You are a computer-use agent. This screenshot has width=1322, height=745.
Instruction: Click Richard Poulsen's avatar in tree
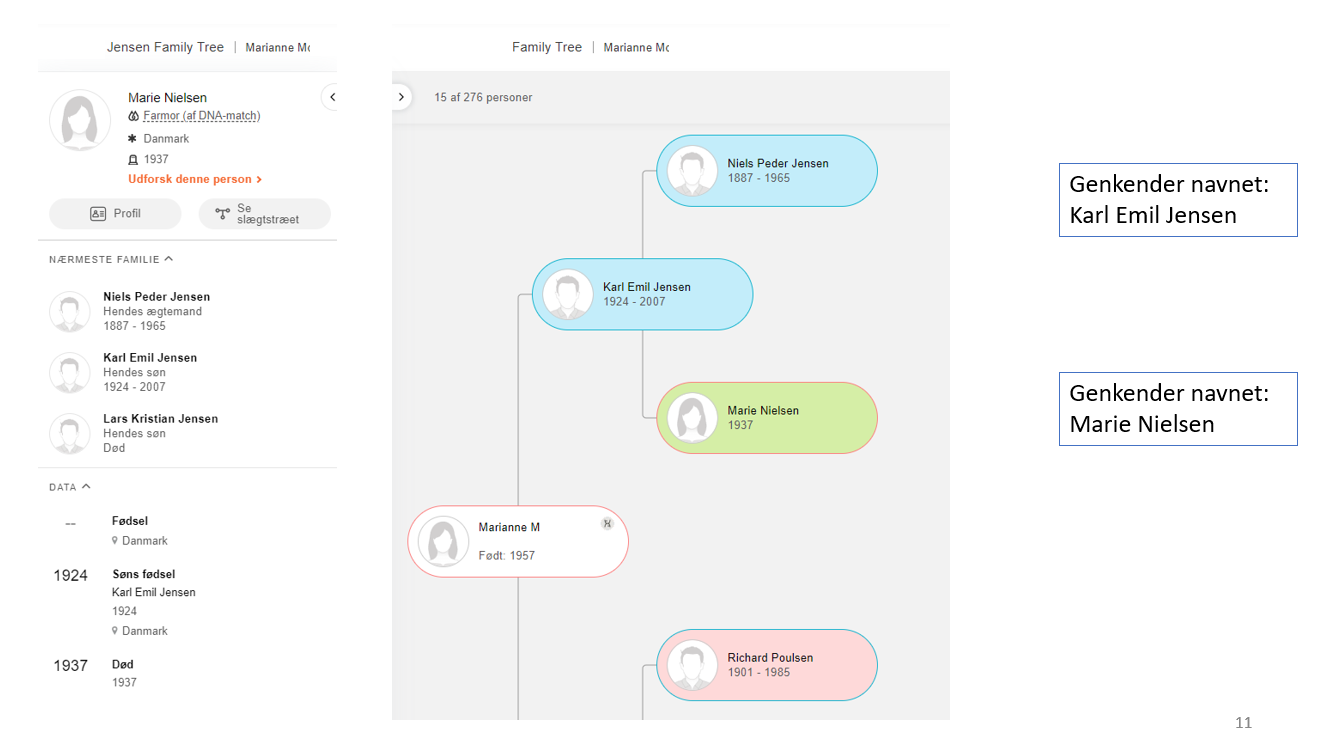click(692, 665)
